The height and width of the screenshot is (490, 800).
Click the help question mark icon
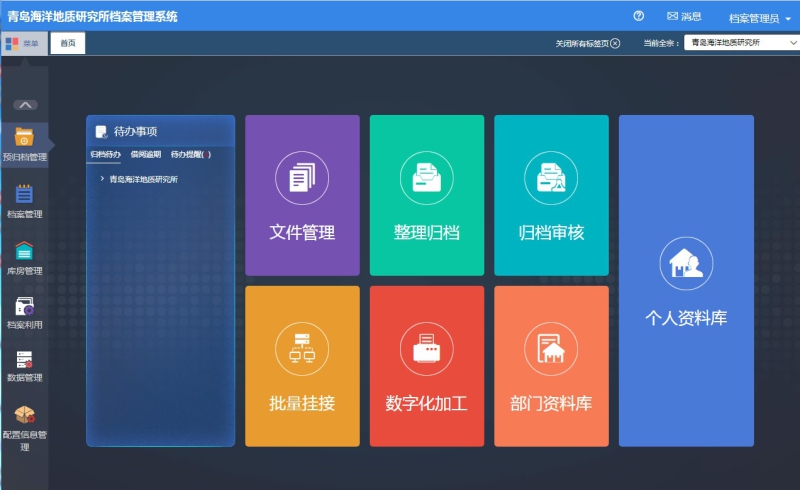point(639,16)
